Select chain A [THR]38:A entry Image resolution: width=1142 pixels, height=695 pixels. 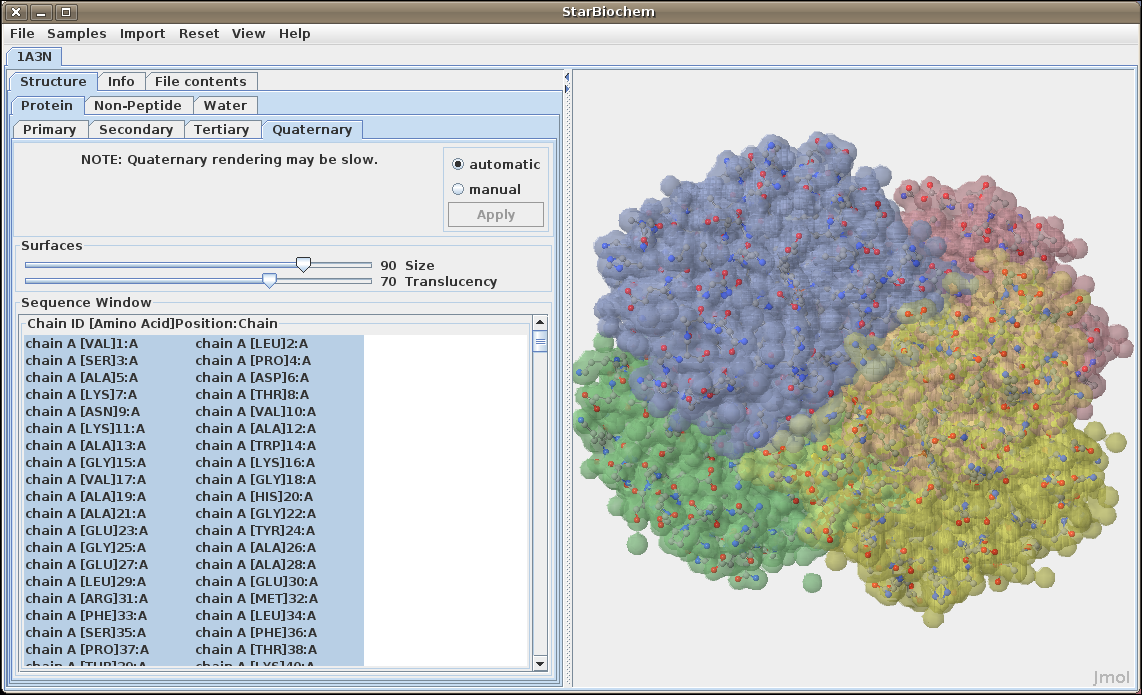coord(256,650)
